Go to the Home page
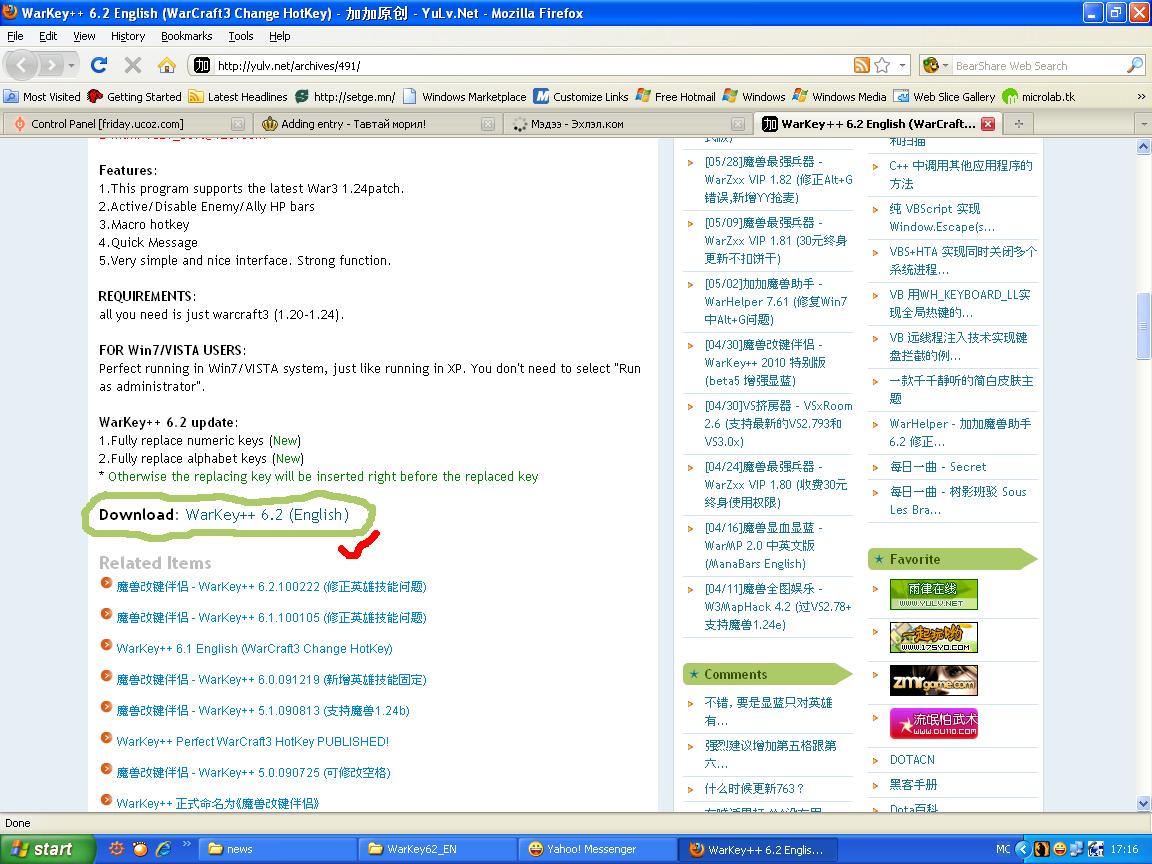Image resolution: width=1152 pixels, height=864 pixels. pos(167,65)
